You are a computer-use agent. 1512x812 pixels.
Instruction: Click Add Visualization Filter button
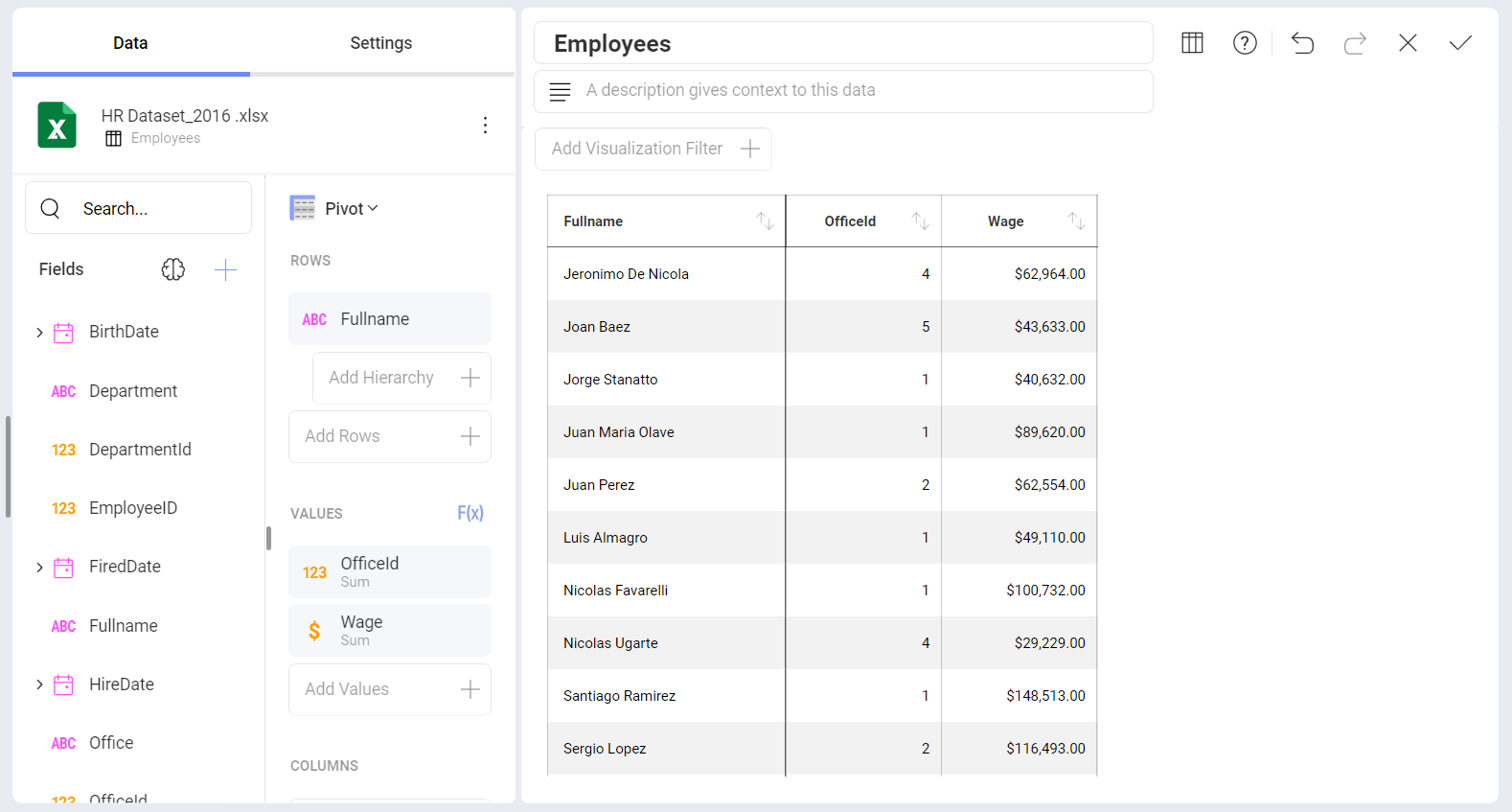(x=653, y=149)
